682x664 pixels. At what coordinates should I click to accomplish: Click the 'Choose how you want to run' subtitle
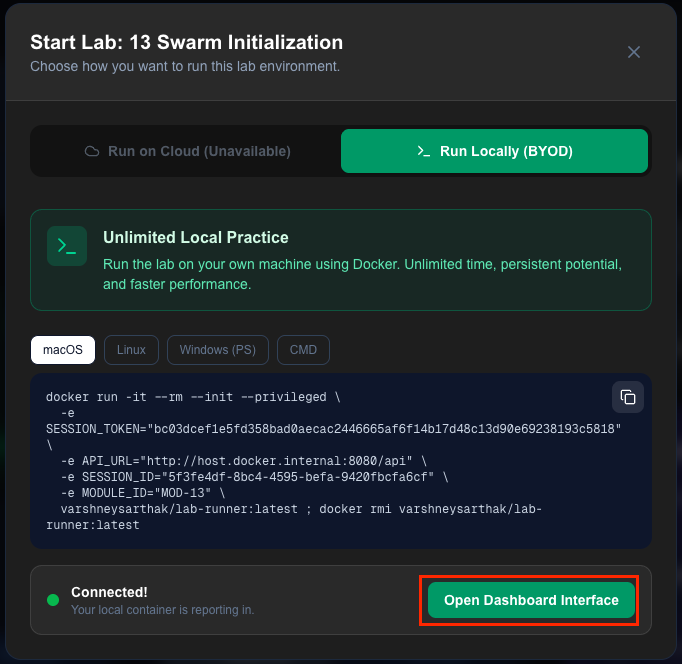pyautogui.click(x=185, y=67)
